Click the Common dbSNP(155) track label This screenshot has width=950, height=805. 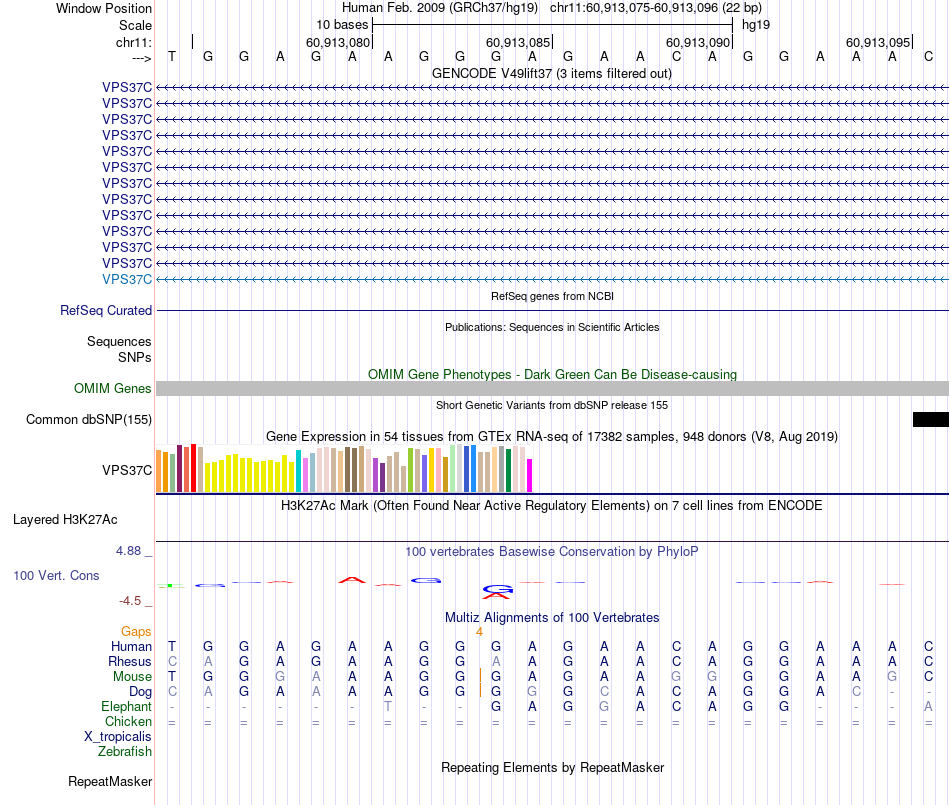(88, 419)
